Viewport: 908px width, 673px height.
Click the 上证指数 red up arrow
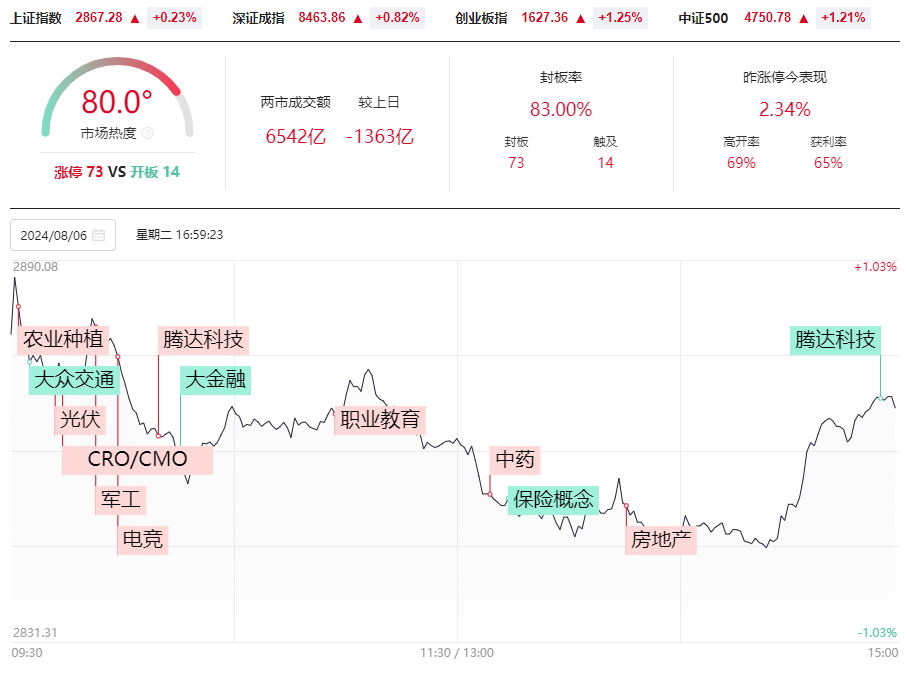(x=135, y=19)
